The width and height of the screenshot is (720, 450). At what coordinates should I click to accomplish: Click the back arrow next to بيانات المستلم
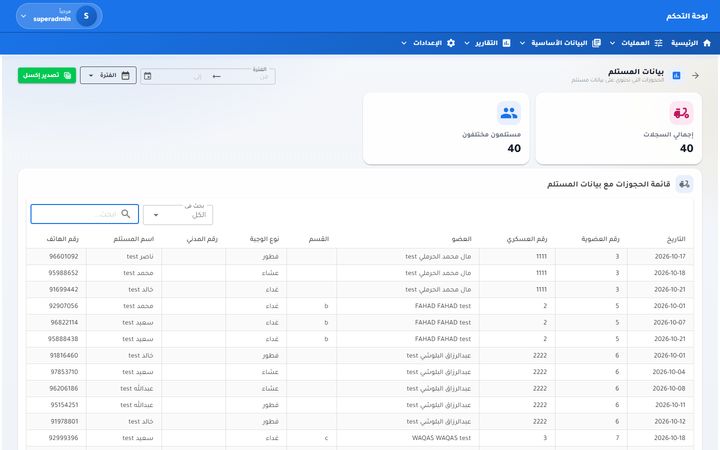pos(695,75)
